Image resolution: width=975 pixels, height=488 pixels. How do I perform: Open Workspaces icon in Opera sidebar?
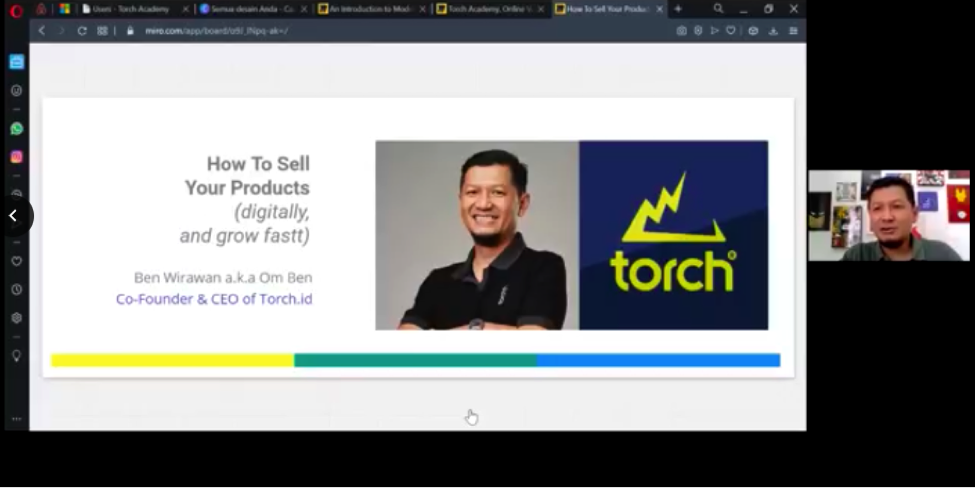tap(17, 62)
